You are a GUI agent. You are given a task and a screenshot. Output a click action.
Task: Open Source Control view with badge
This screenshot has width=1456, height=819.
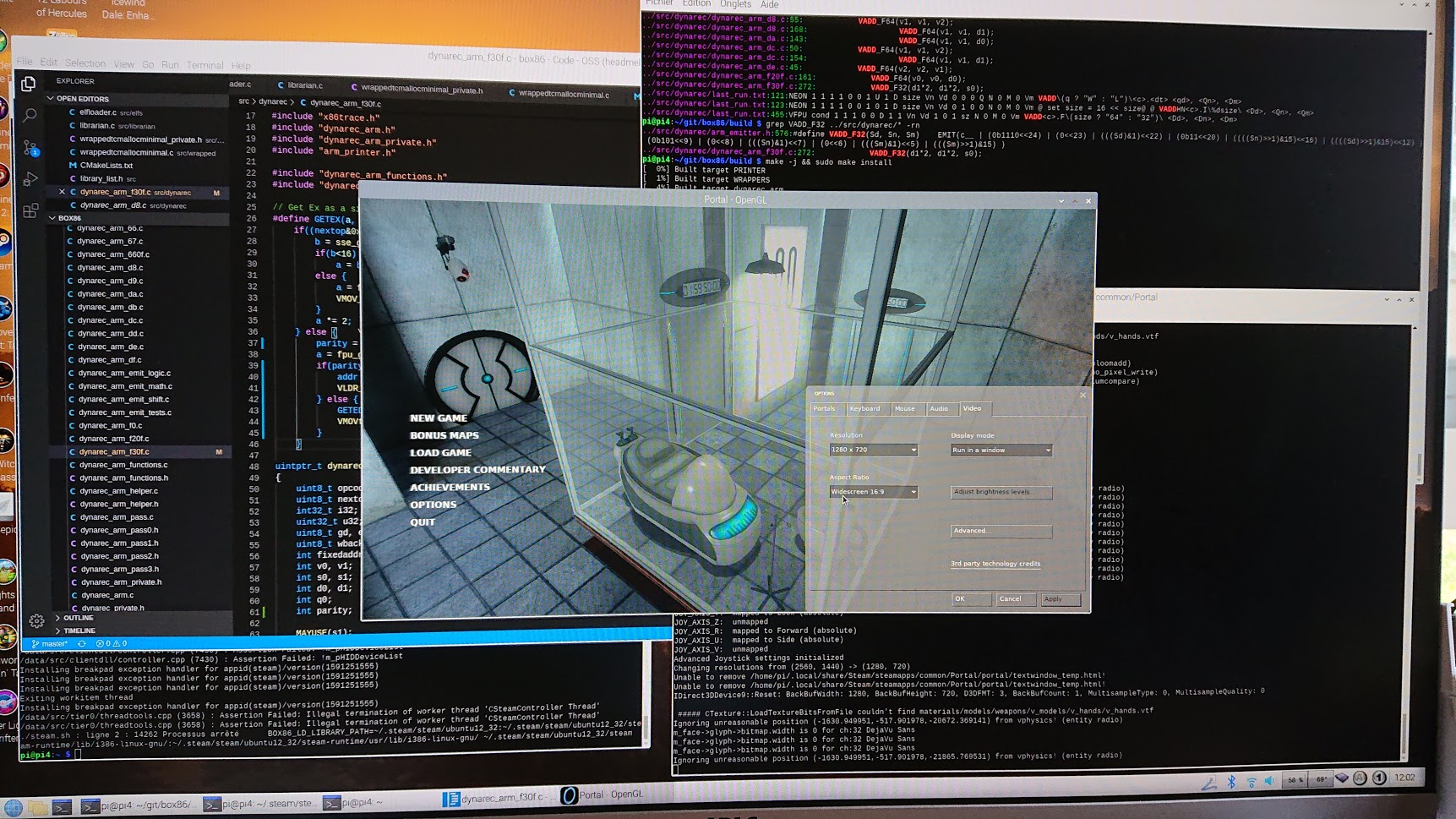click(x=30, y=148)
